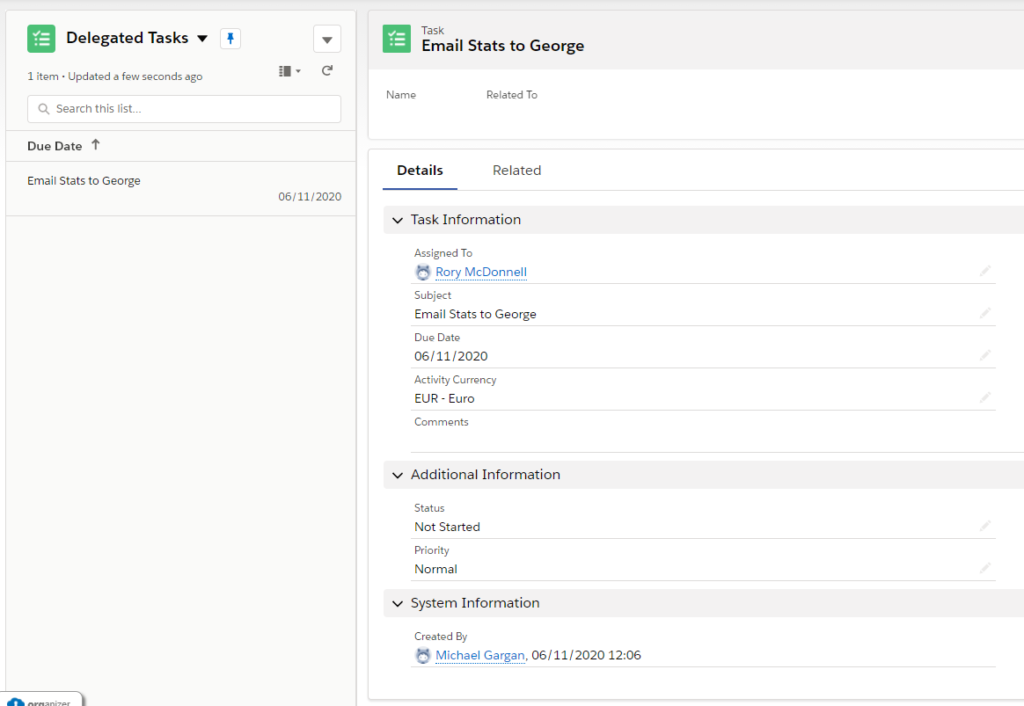This screenshot has width=1024, height=706.
Task: Click the Delegated Tasks list icon
Action: pyautogui.click(x=41, y=39)
